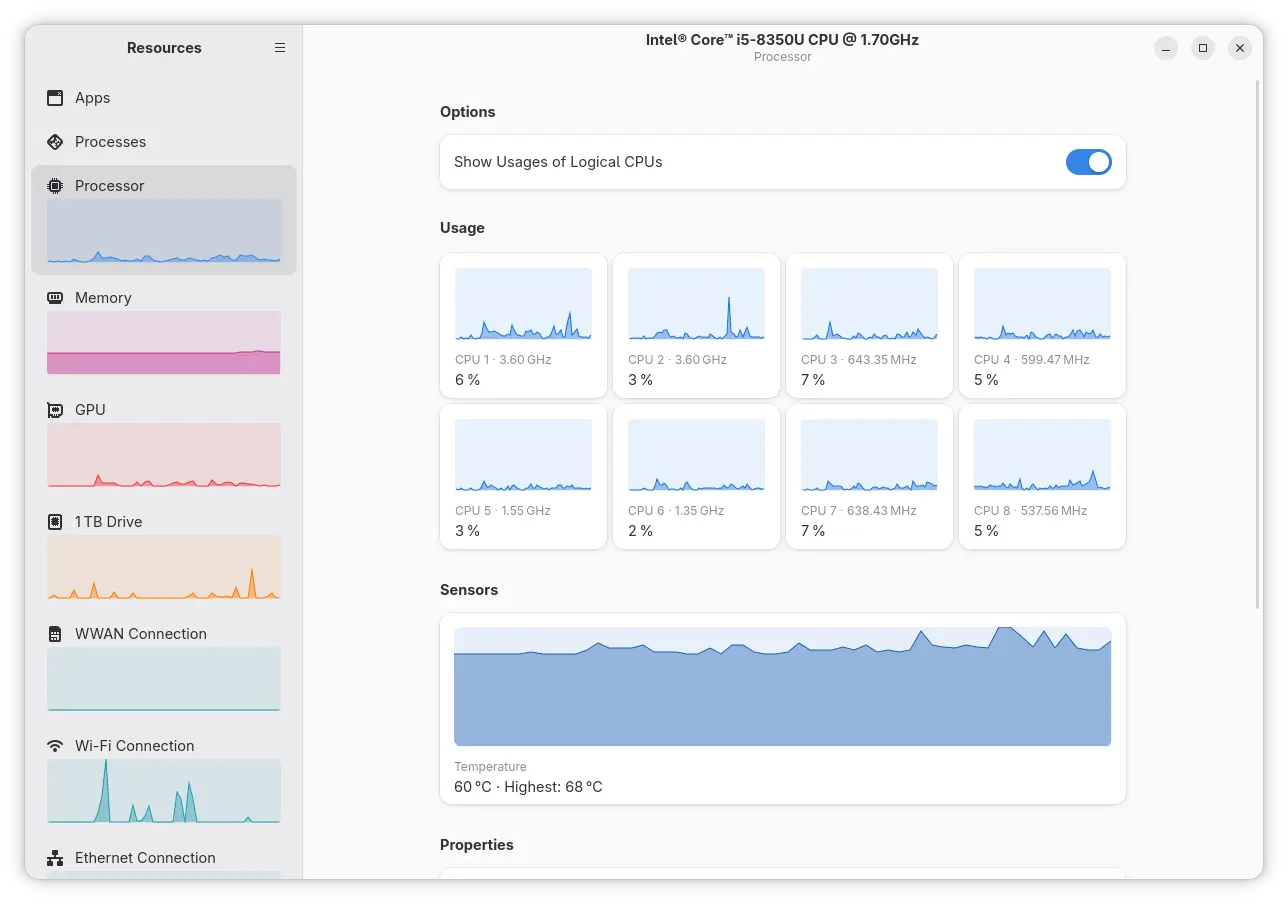Click the Processor chip icon
Screen dimensions: 1288x904
click(55, 186)
